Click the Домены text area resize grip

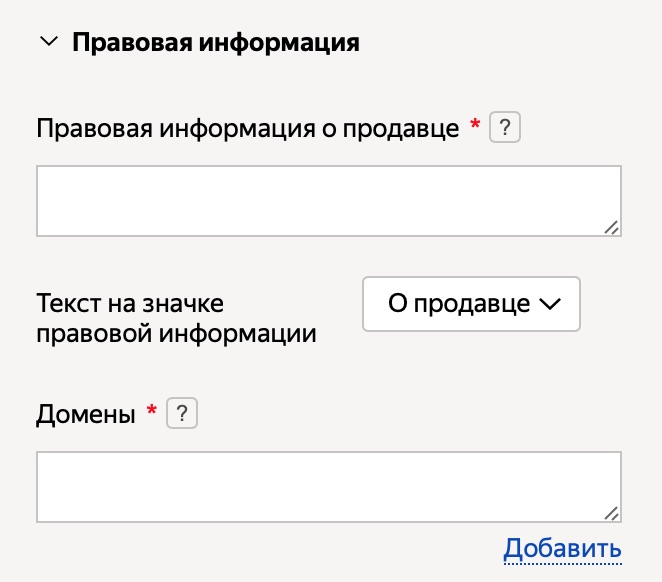611,514
